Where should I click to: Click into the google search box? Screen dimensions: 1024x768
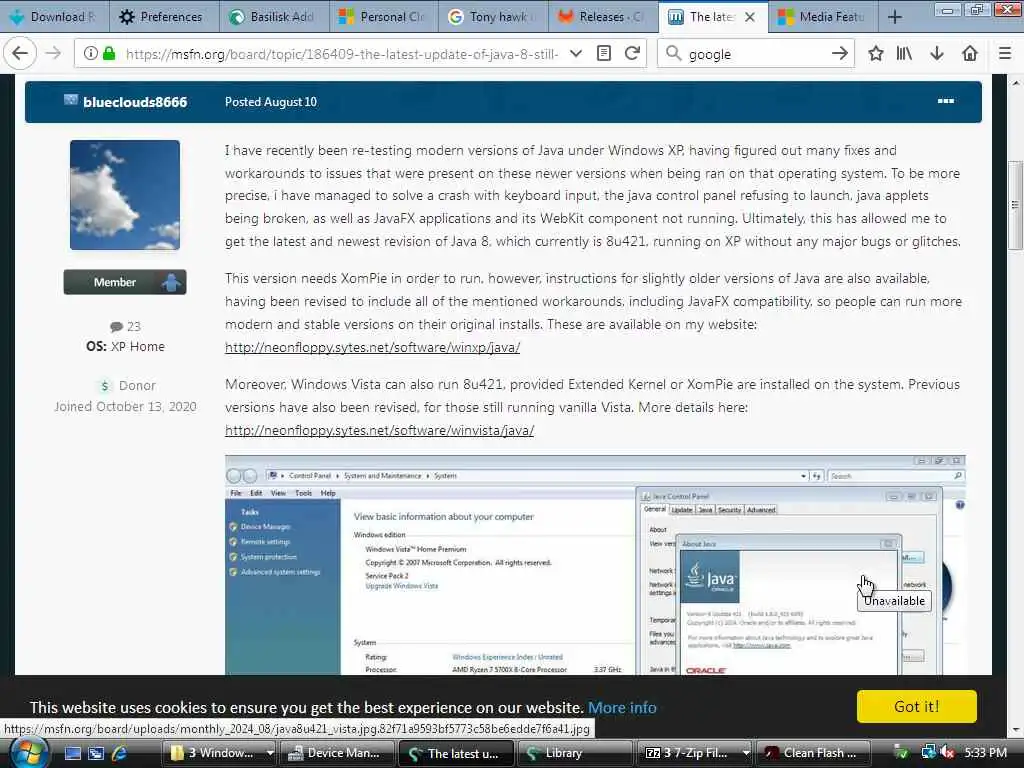click(754, 54)
